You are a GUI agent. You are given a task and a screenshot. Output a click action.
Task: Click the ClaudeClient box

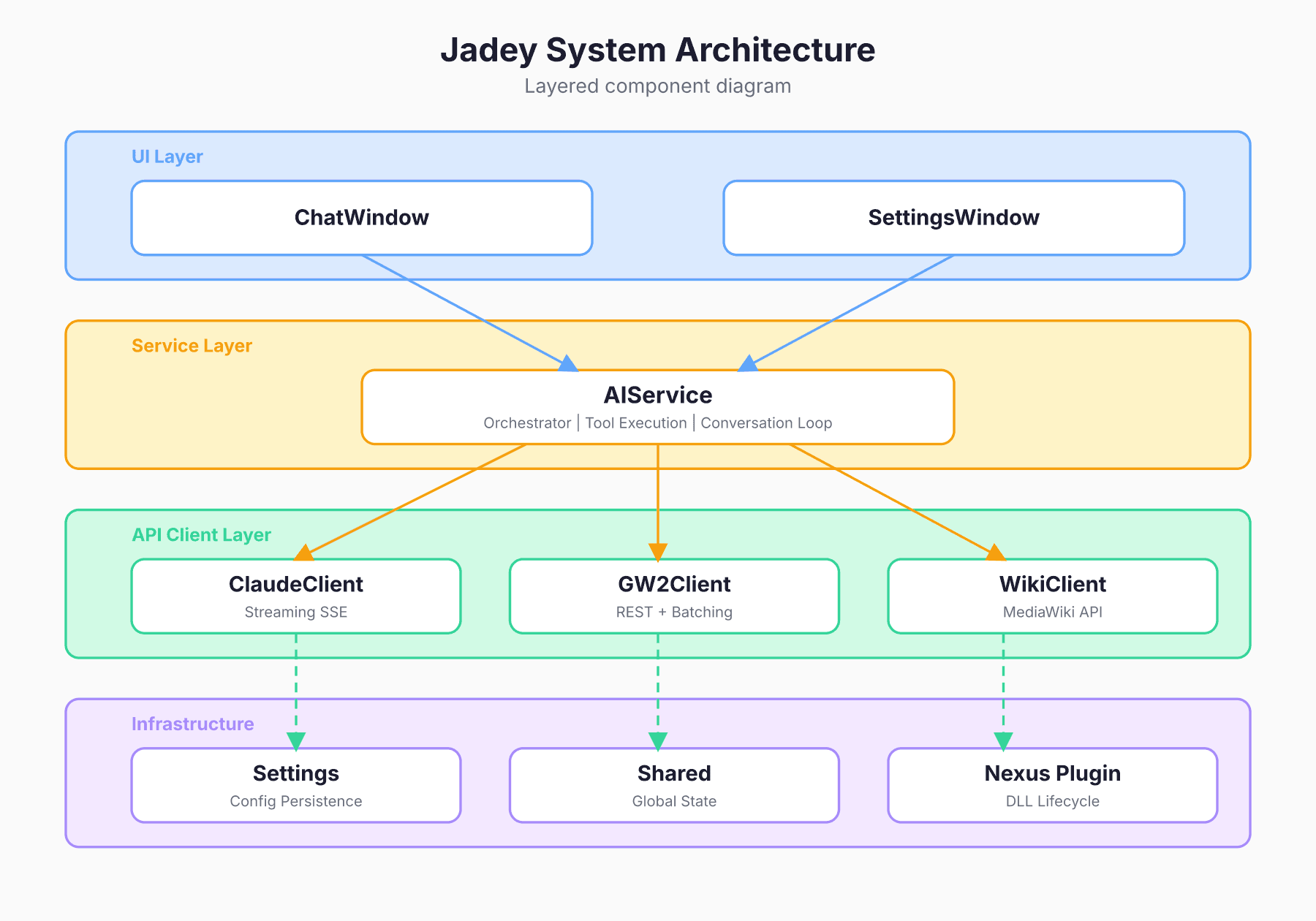295,596
